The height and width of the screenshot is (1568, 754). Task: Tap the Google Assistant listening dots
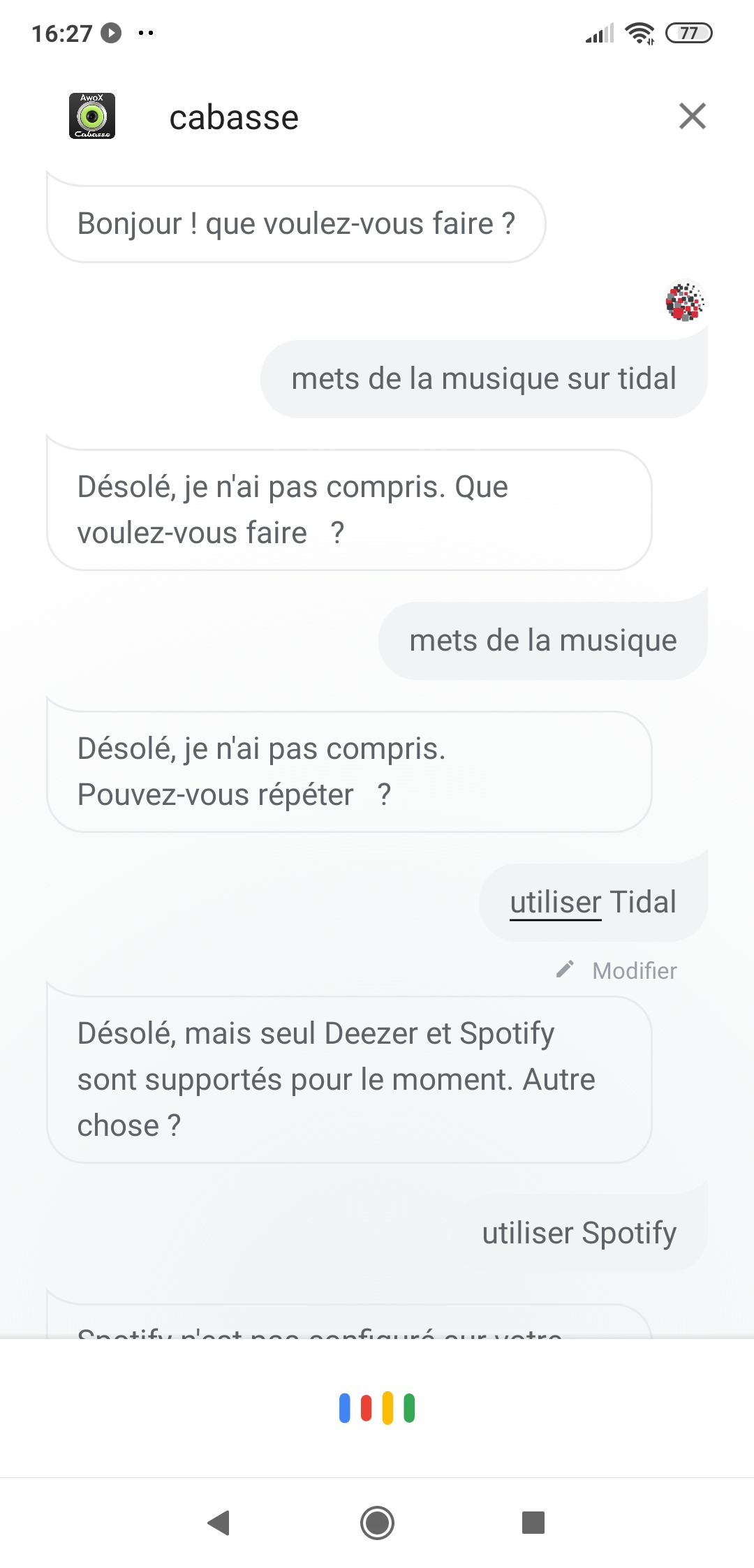377,1407
